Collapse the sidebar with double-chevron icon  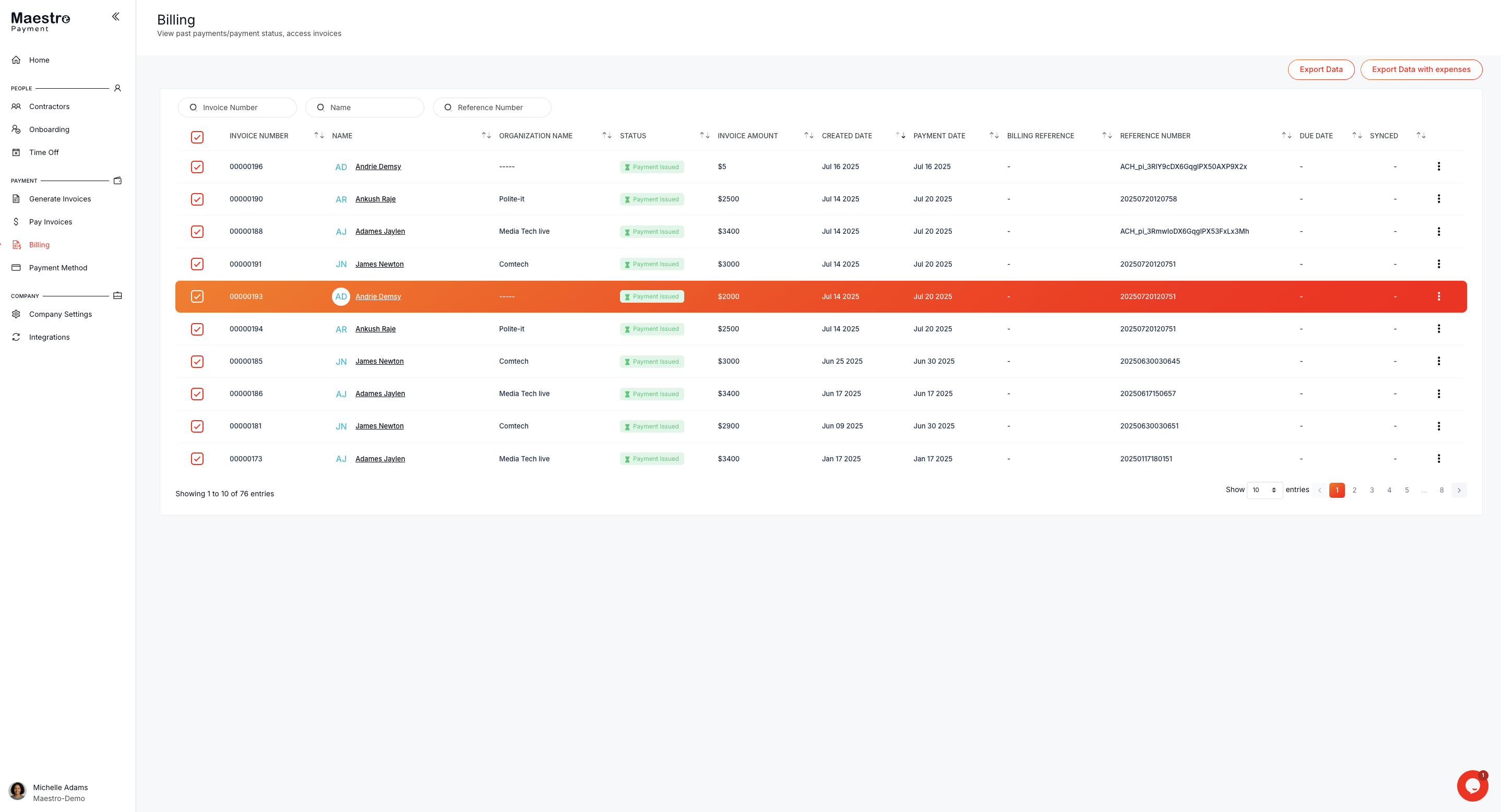[x=115, y=16]
